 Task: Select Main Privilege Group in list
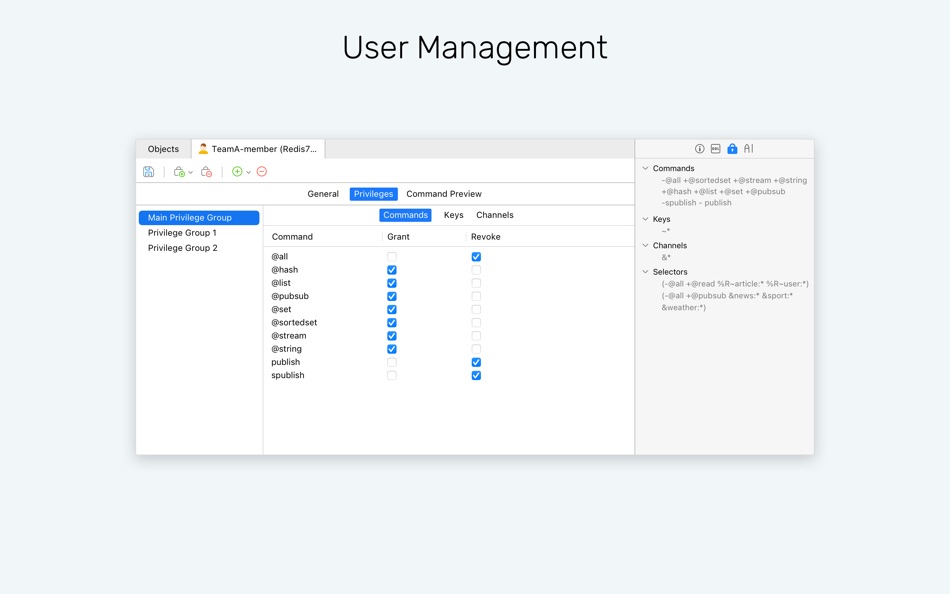point(199,218)
